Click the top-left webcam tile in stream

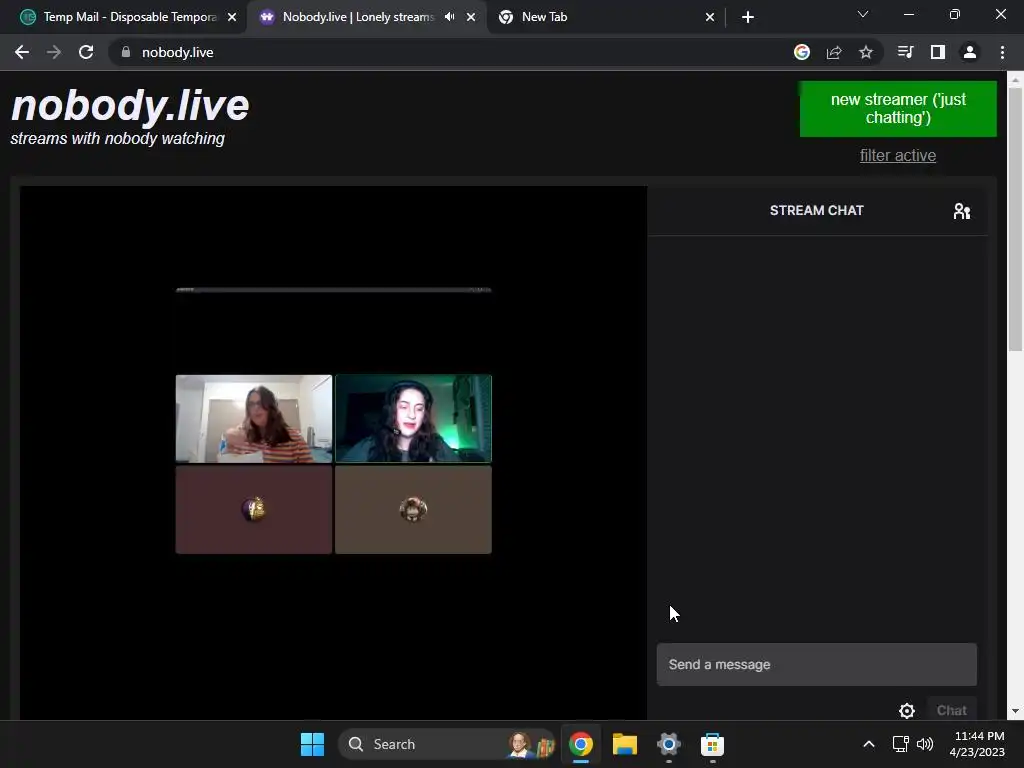click(253, 419)
